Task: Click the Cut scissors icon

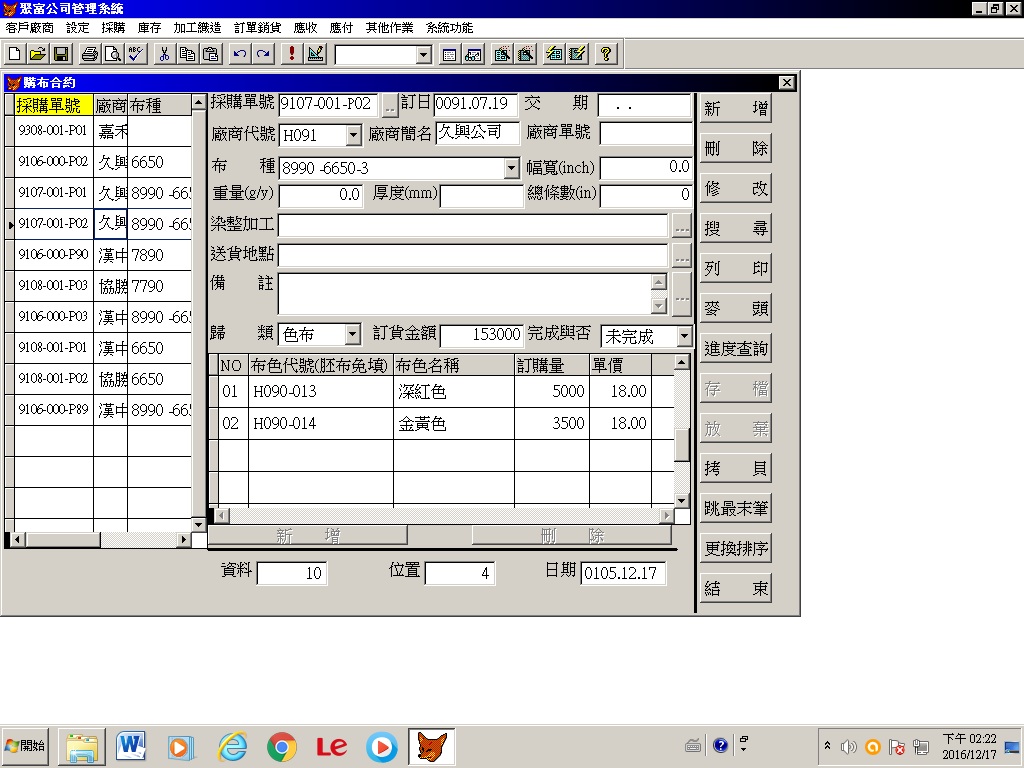Action: tap(165, 54)
